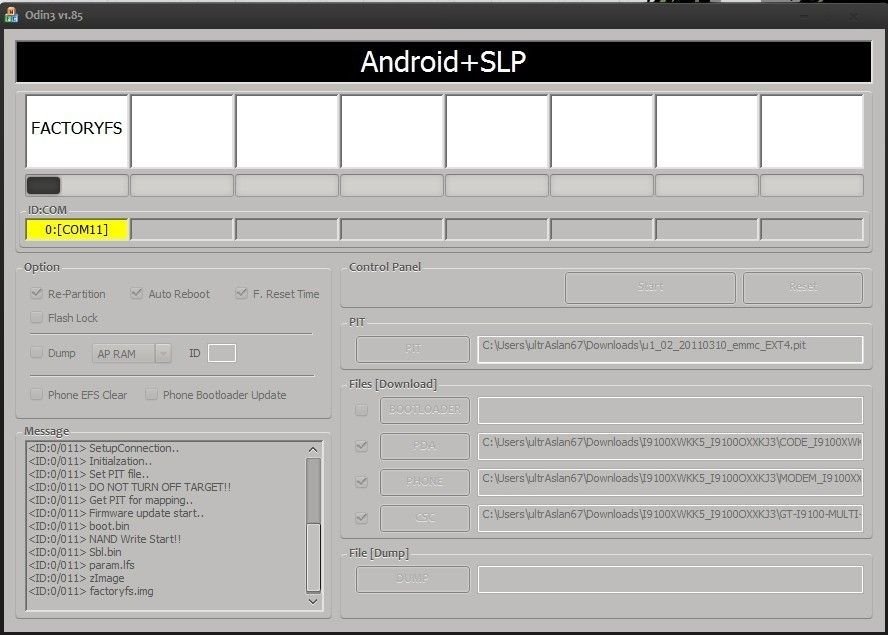Viewport: 888px width, 635px height.
Task: Tick the Phone Bootloader Update checkbox
Action: click(151, 394)
